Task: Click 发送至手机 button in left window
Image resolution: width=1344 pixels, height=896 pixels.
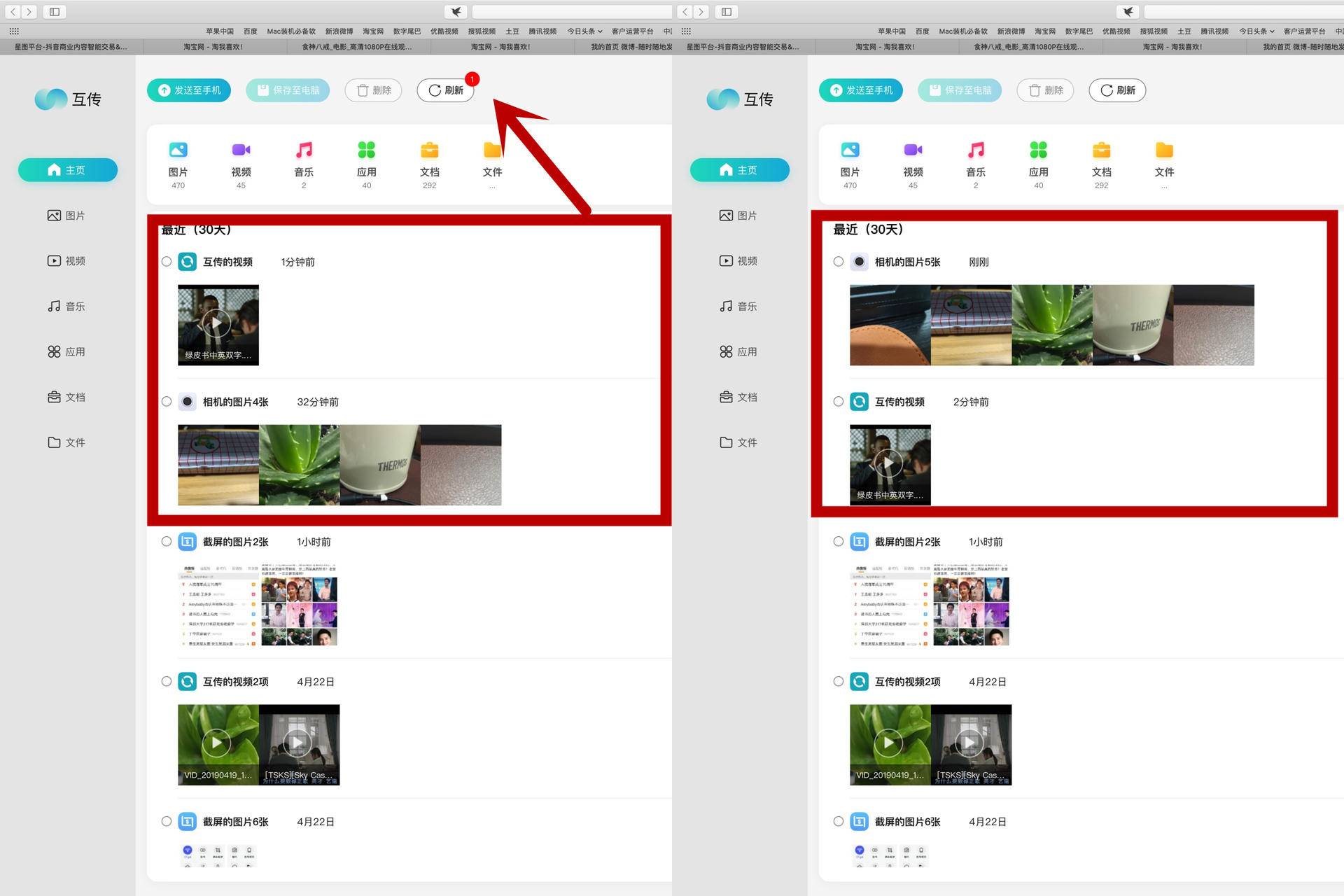Action: click(x=189, y=90)
